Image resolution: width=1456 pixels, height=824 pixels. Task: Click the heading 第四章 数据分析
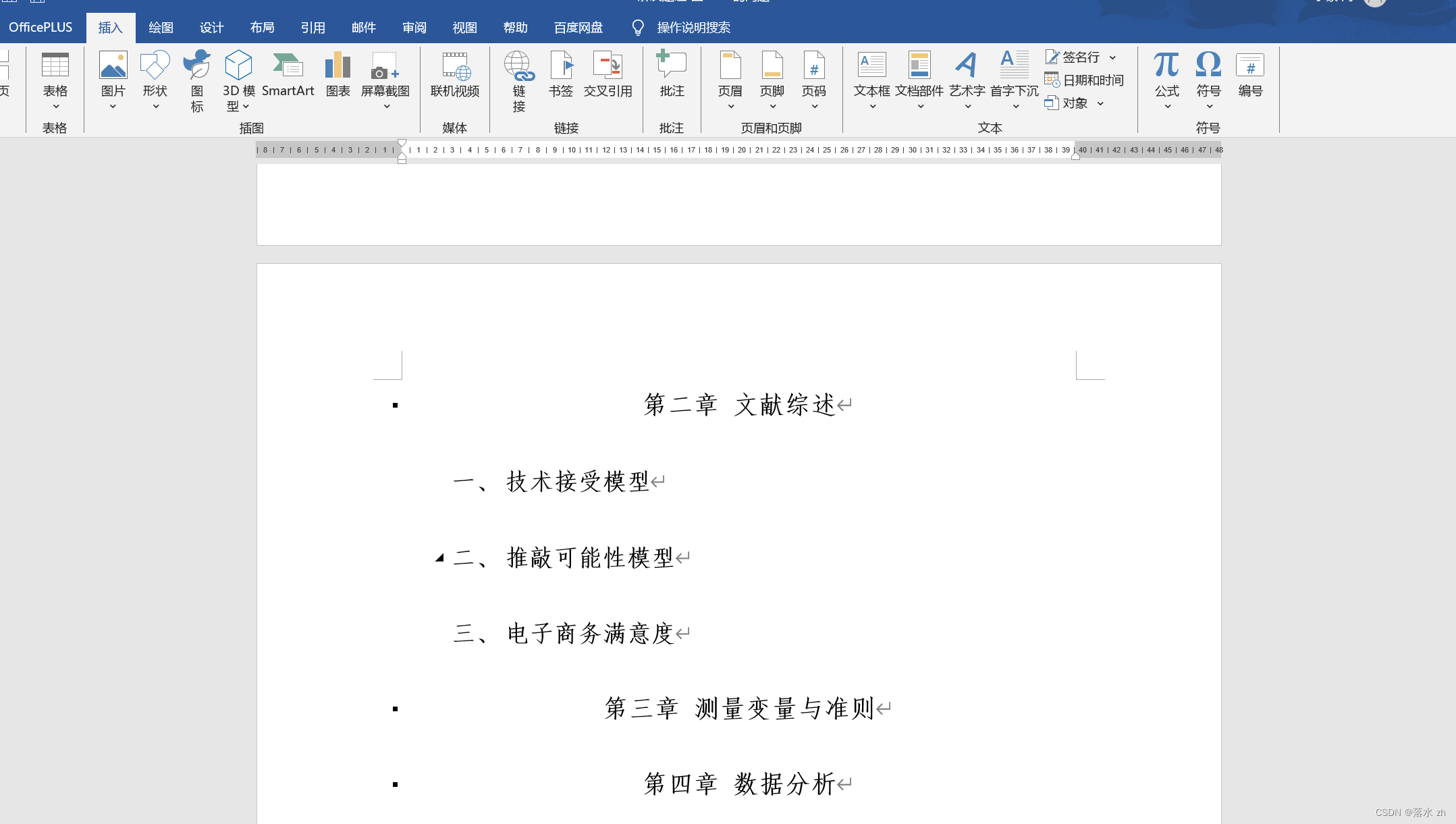740,784
